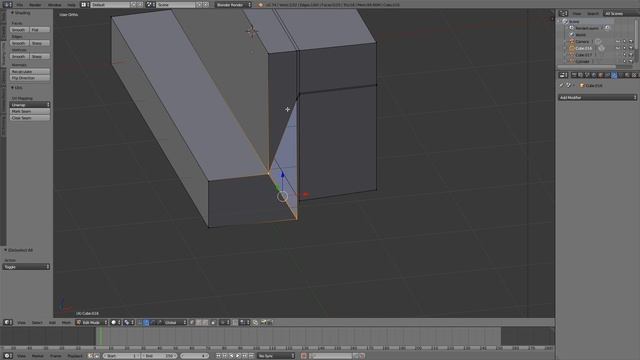Collapse the Shading panel
Image resolution: width=640 pixels, height=360 pixels.
tap(12, 13)
